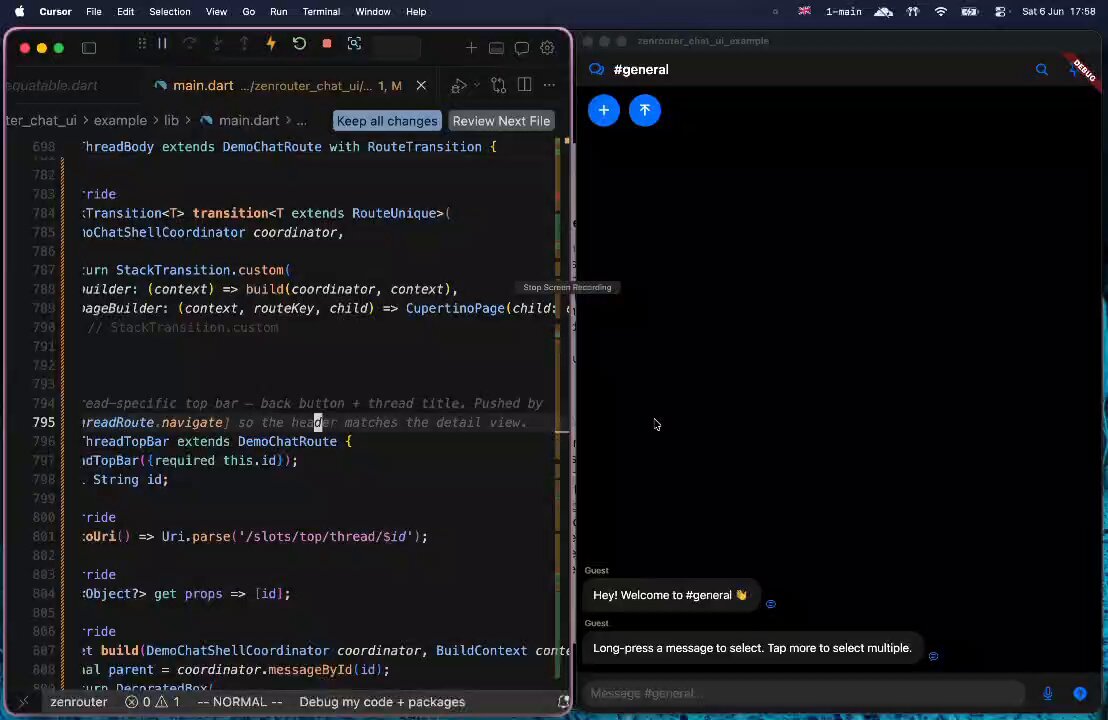Toggle the primary sidebar panel
1108x720 pixels.
[89, 48]
